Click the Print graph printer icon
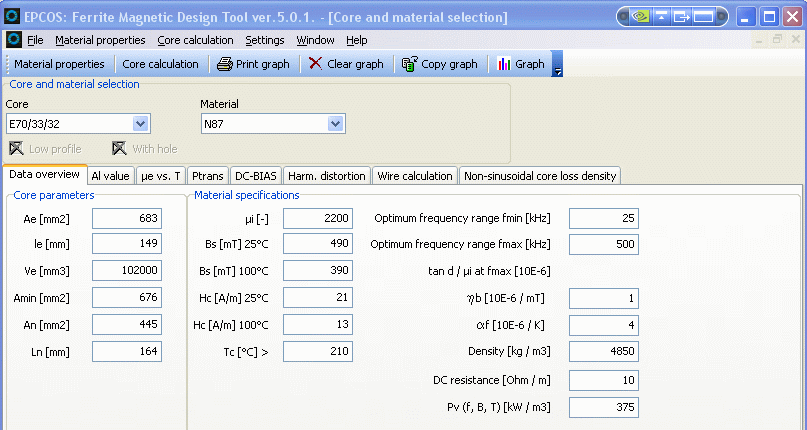The image size is (807, 430). click(225, 64)
